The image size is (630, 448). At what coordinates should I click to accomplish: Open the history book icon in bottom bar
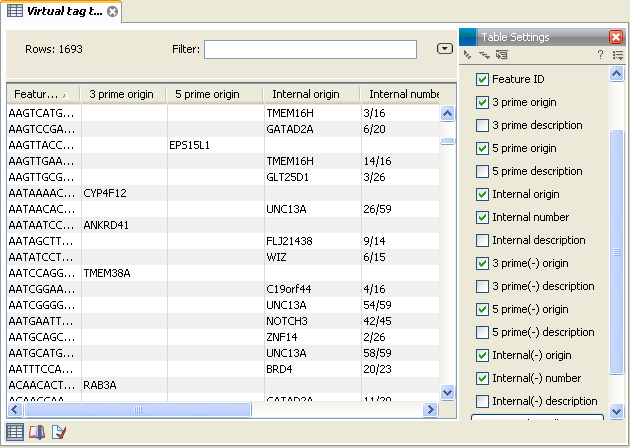37,432
